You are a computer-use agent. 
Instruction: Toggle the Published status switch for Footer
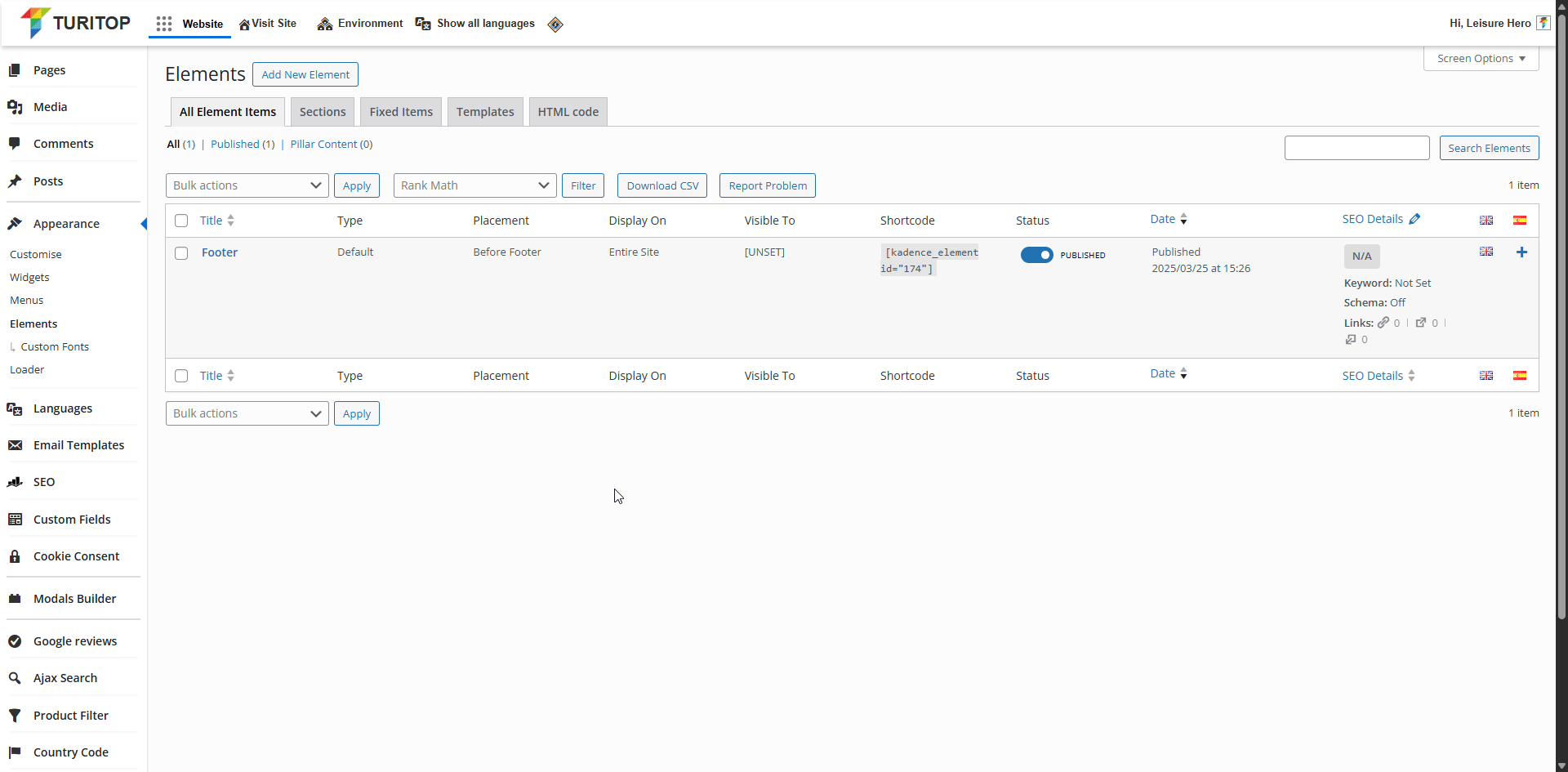(1036, 255)
